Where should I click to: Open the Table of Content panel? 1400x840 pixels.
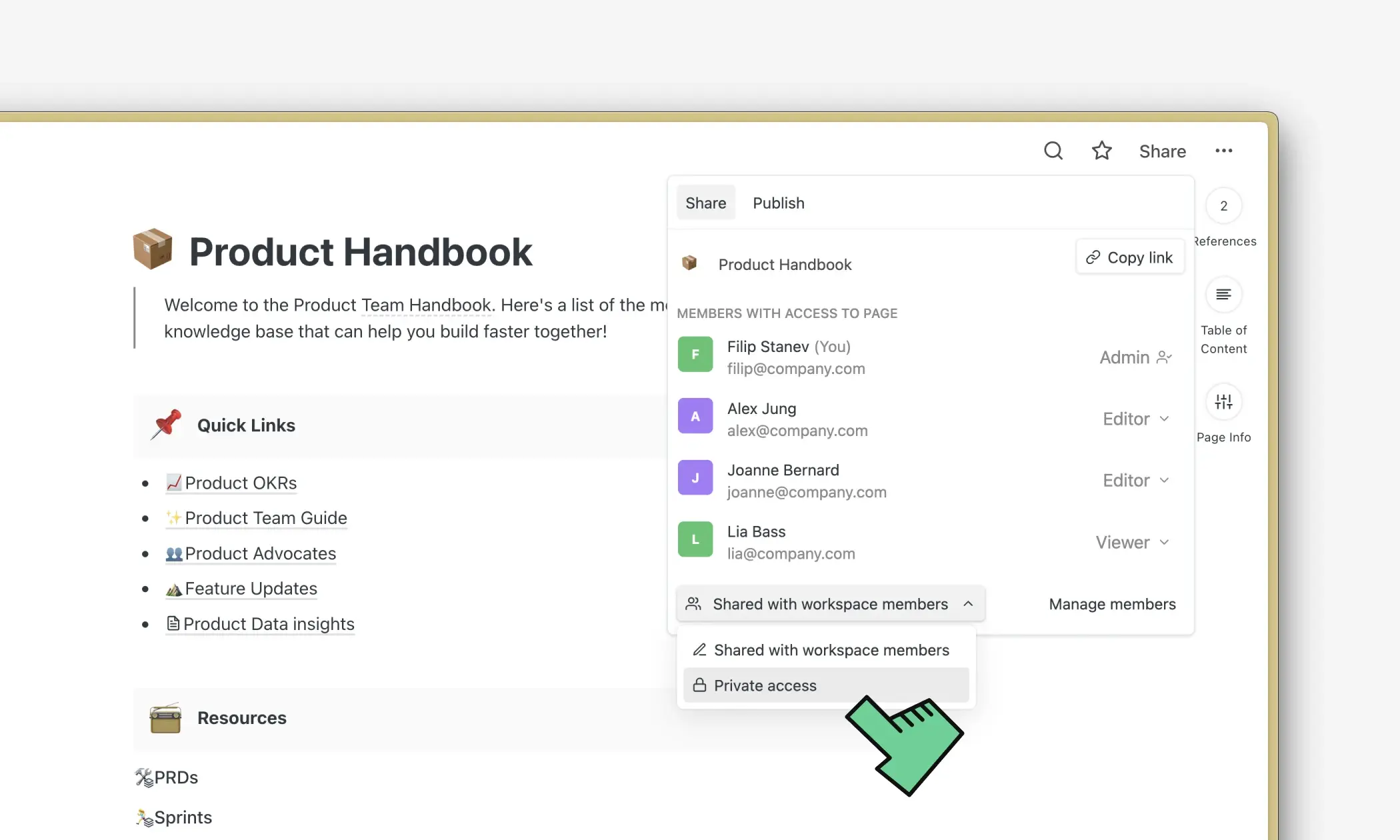(1223, 295)
